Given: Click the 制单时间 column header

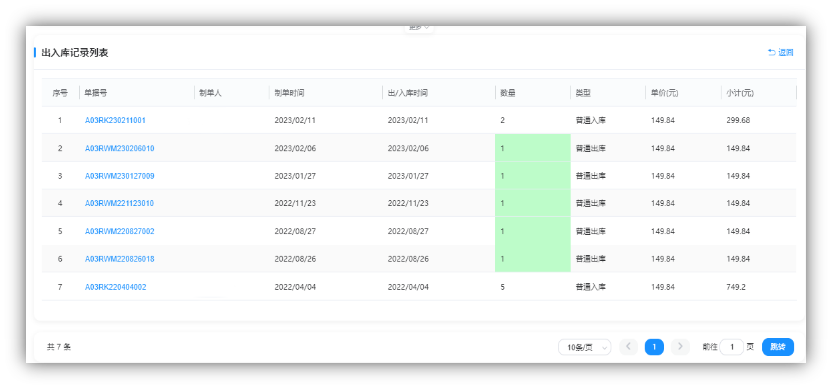Looking at the screenshot, I should [289, 93].
